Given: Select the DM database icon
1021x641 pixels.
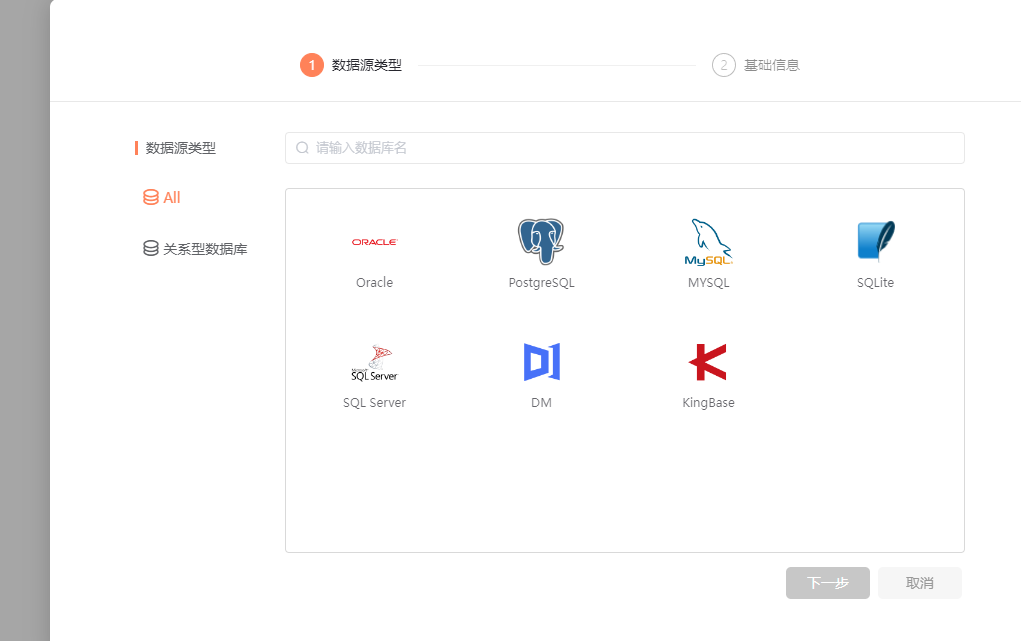Looking at the screenshot, I should (542, 362).
